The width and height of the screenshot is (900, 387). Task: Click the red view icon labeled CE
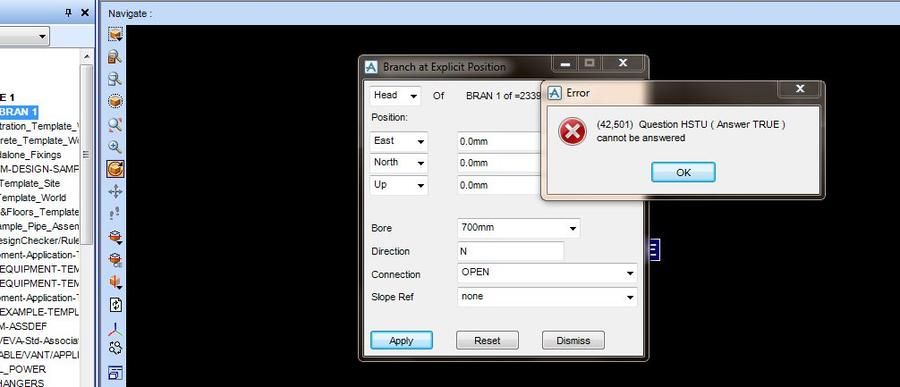[x=115, y=259]
